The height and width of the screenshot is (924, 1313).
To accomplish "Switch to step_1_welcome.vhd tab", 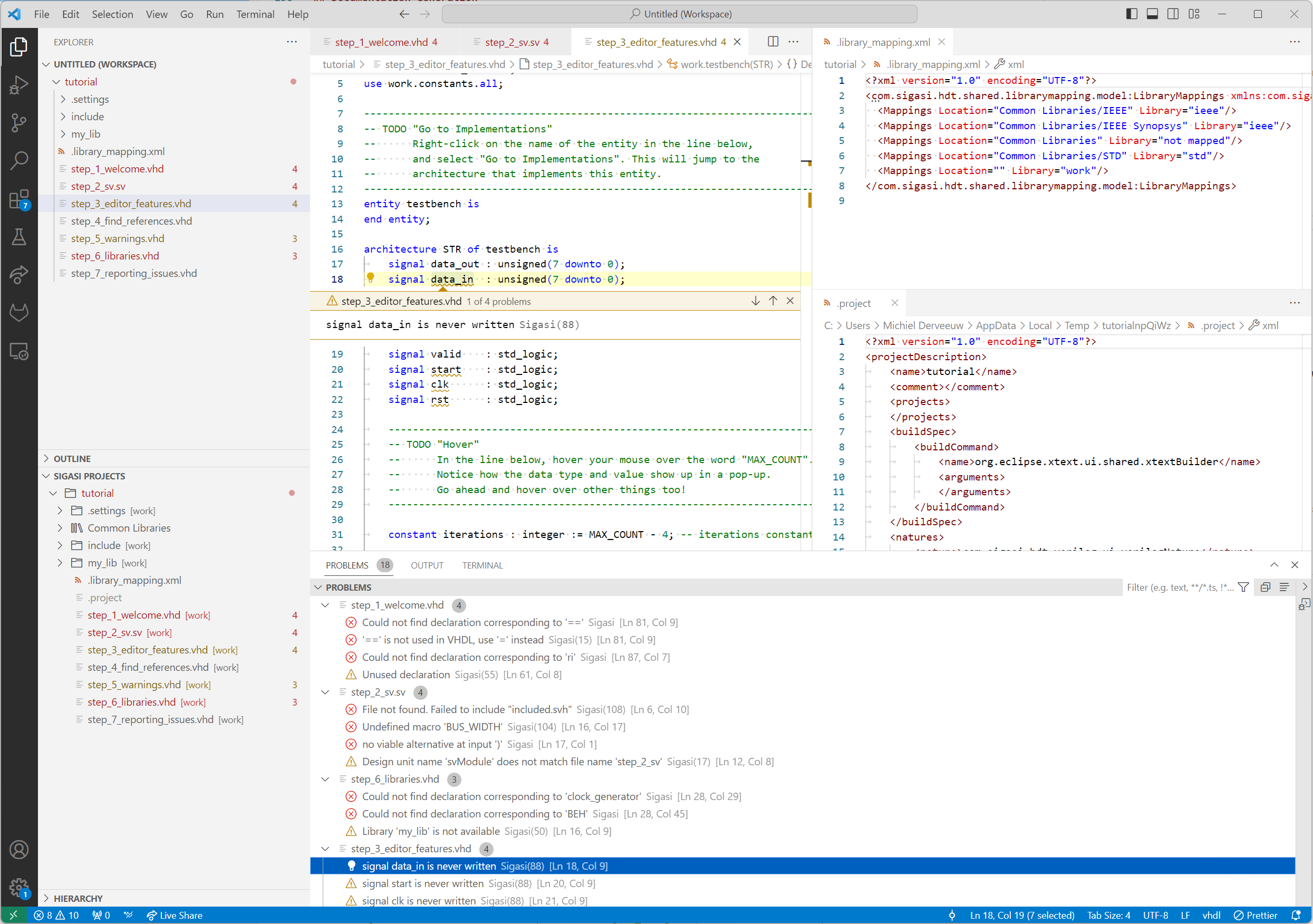I will (x=381, y=42).
